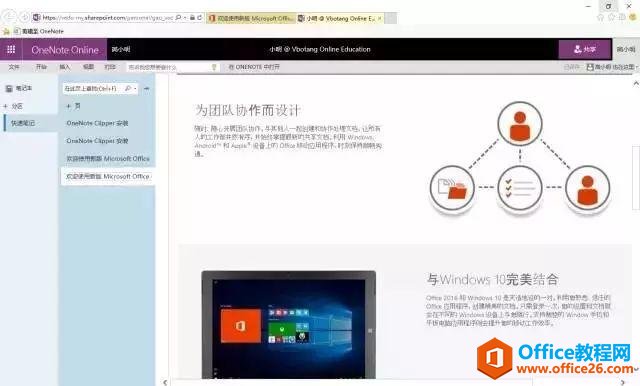This screenshot has width=640, height=386.
Task: Open the 笔记本 notebook list icon
Action: coord(9,88)
